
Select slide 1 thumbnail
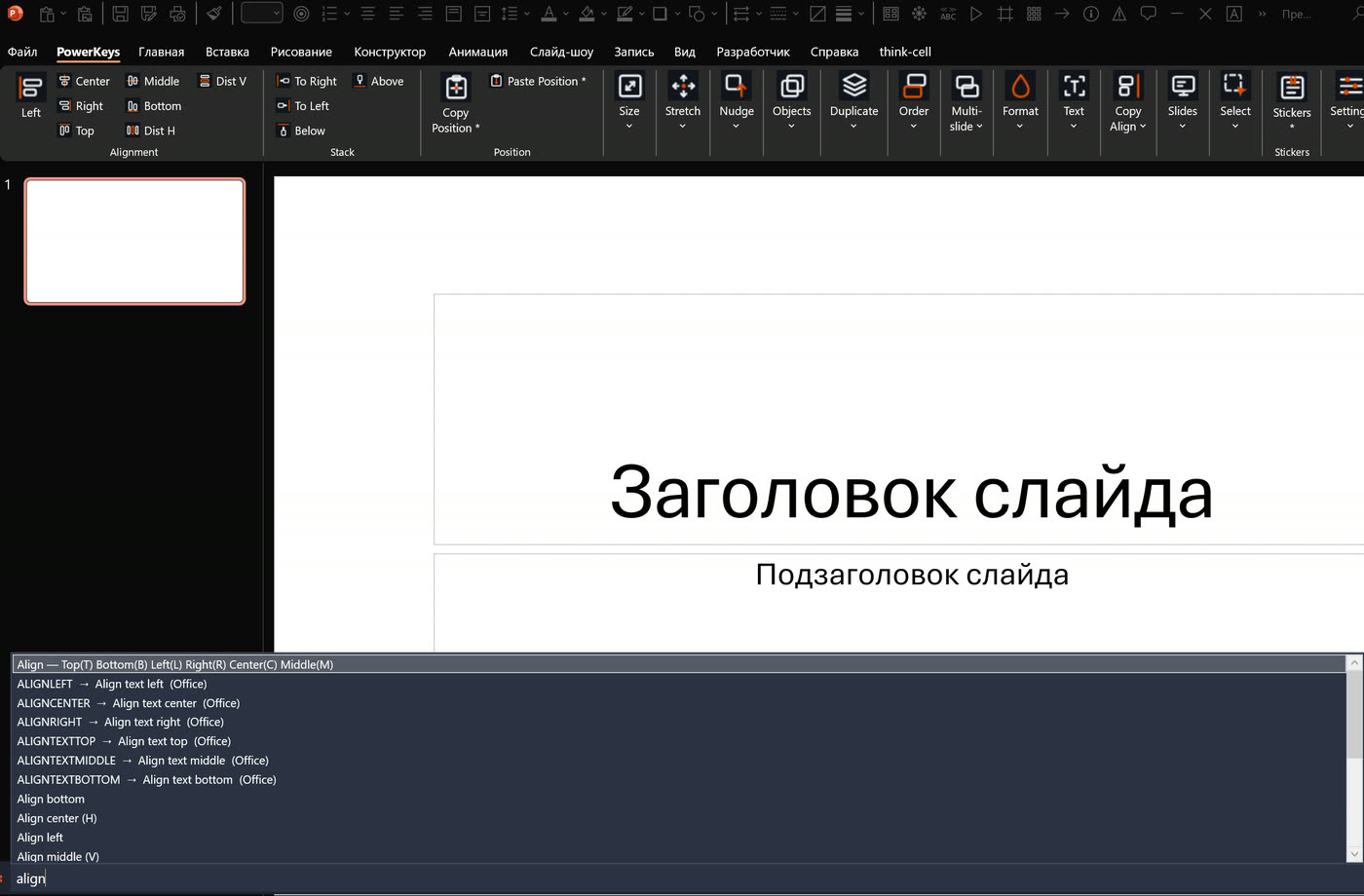click(x=134, y=242)
